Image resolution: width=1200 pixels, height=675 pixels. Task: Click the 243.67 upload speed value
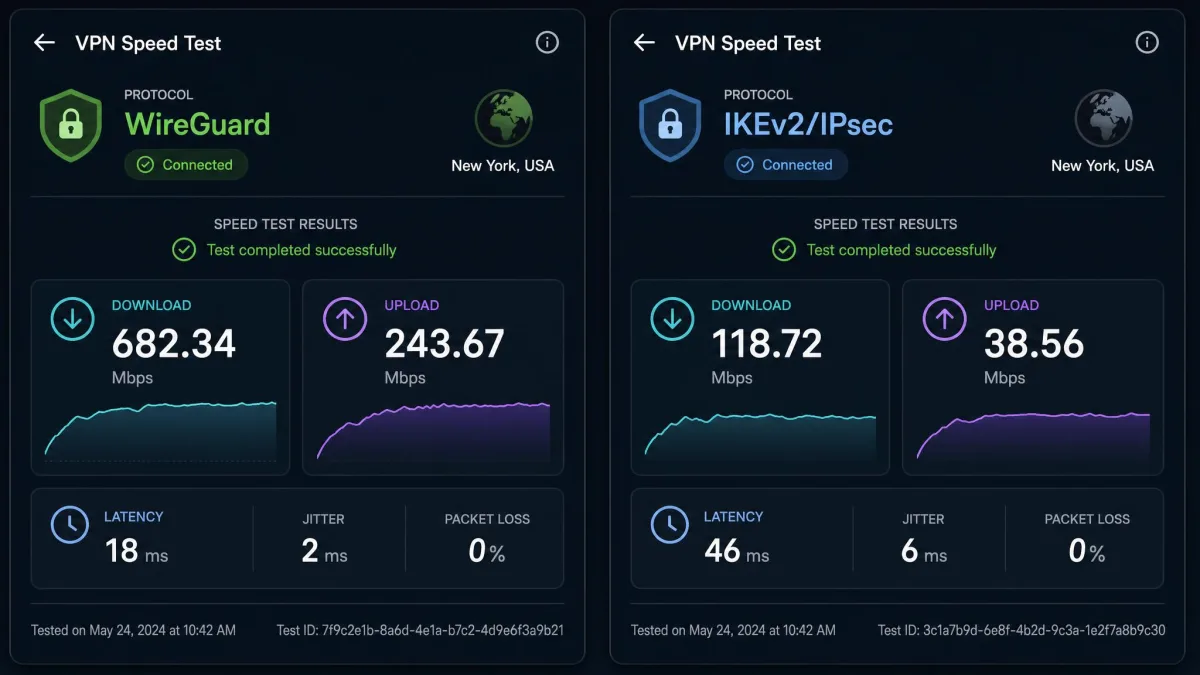(x=444, y=344)
